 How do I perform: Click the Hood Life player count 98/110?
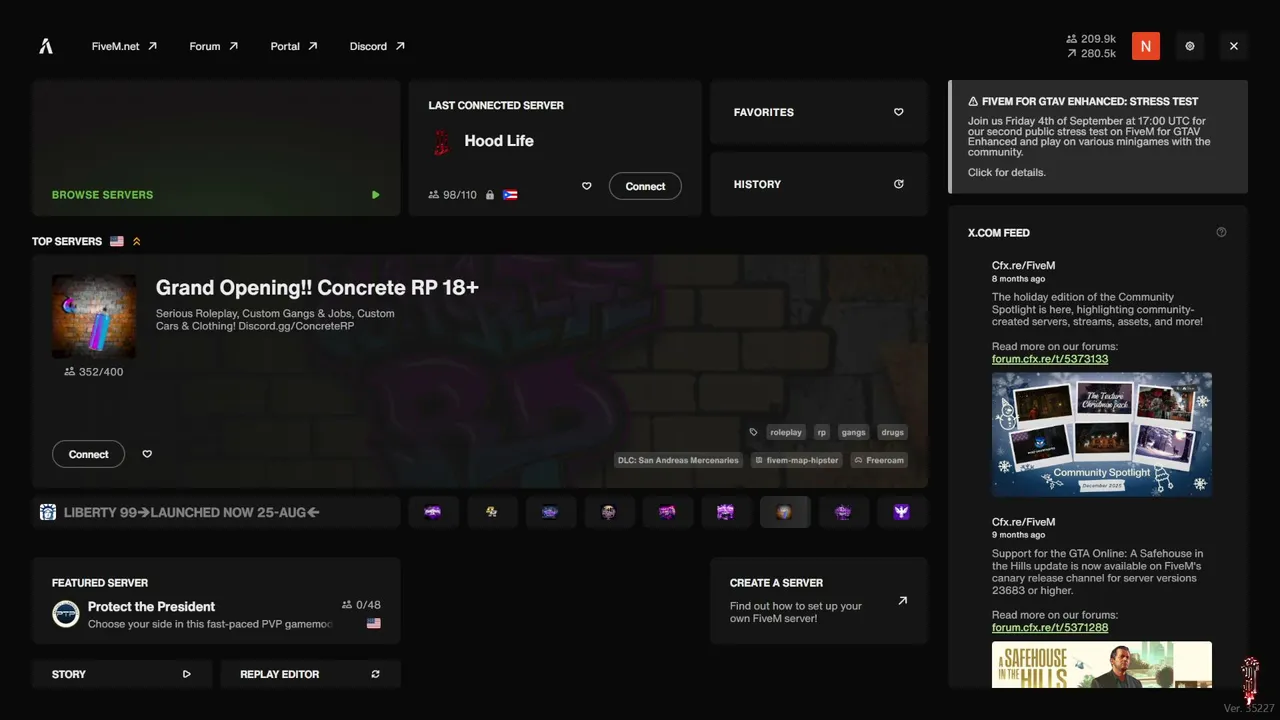click(452, 195)
